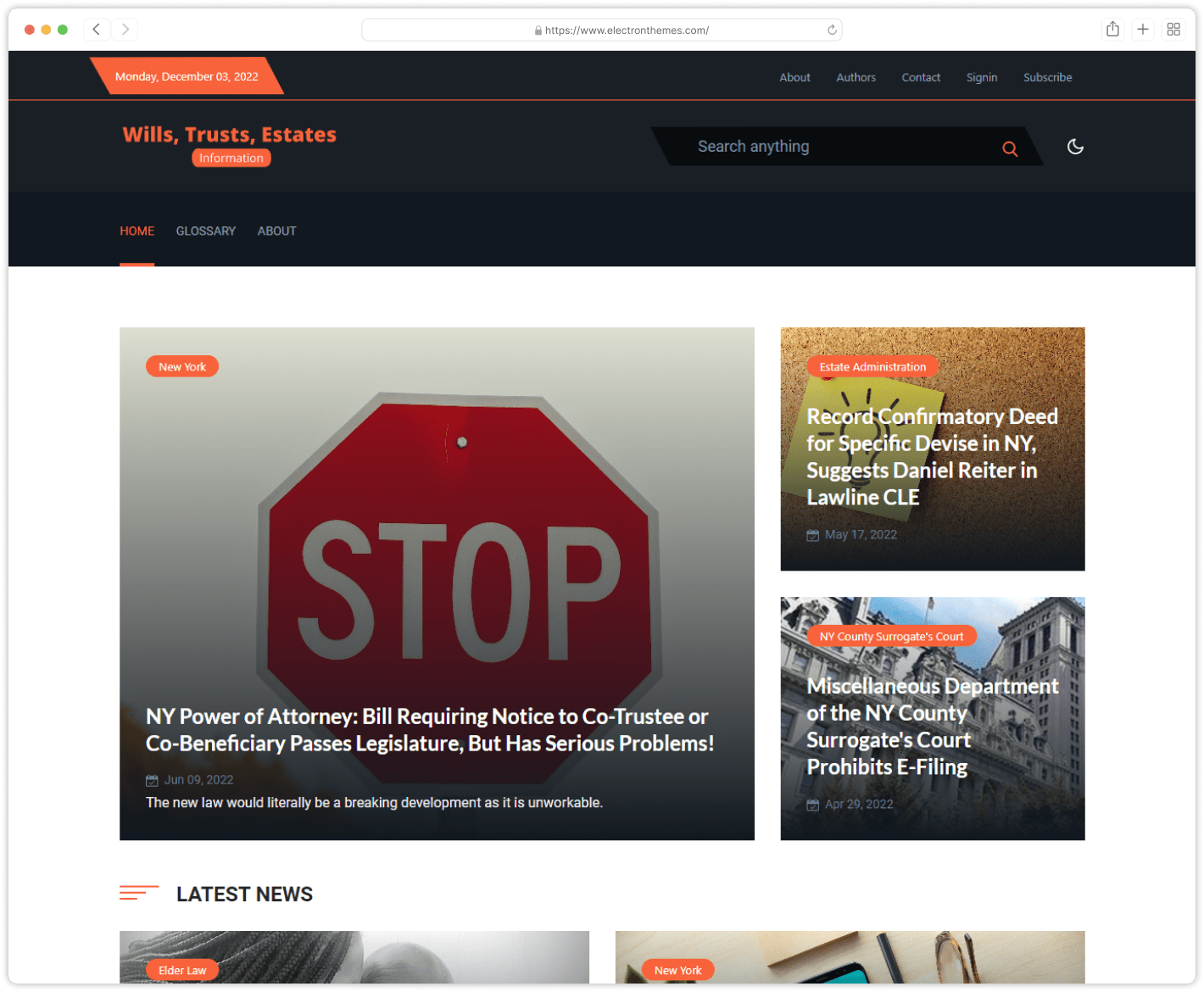Click the Estate Administration category tag
The image size is (1204, 992).
(x=872, y=367)
